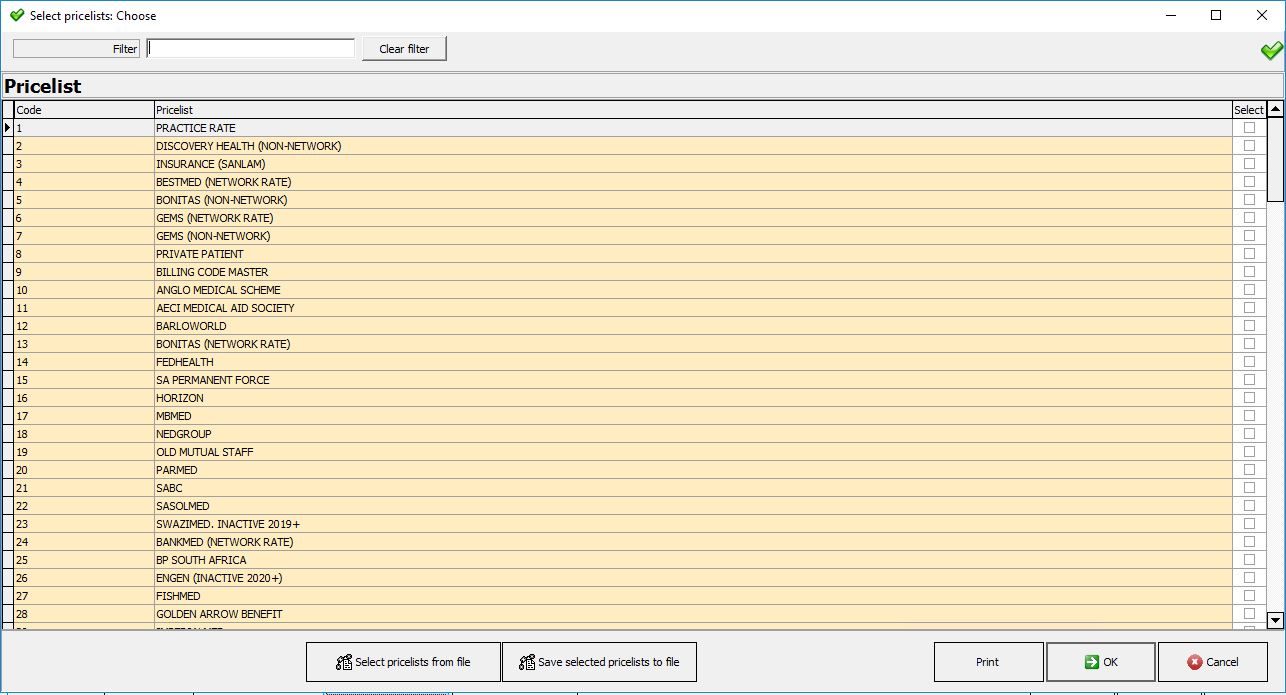Click code cell 12 for BARLOWORLD
Viewport: 1286px width, 695px height.
pyautogui.click(x=84, y=326)
